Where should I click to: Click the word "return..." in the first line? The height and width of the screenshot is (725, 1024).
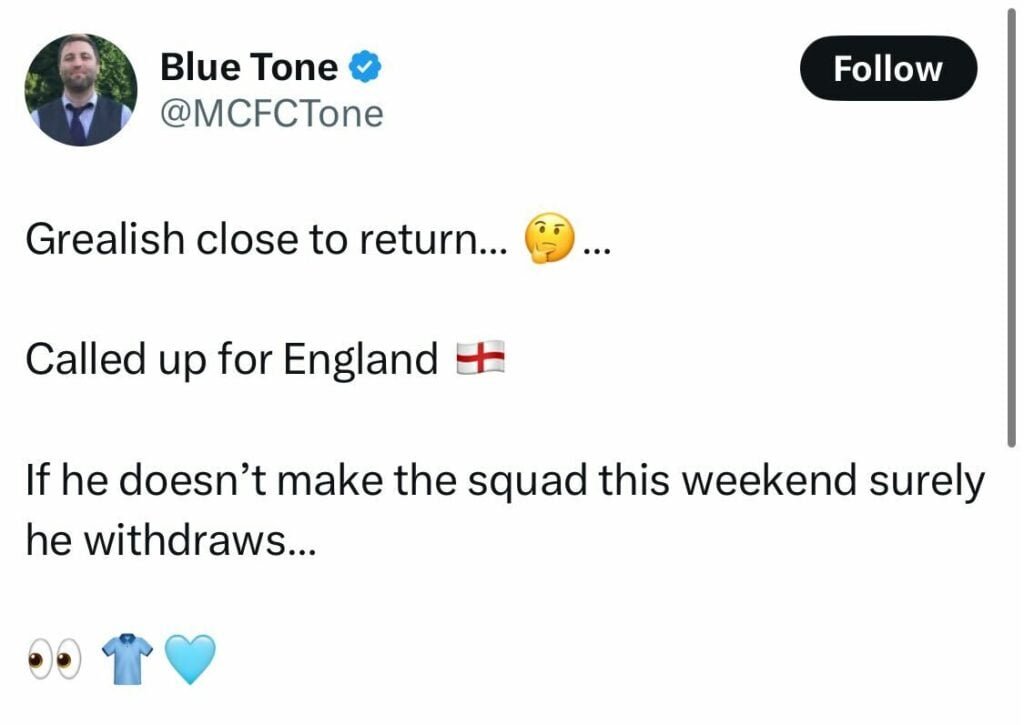pyautogui.click(x=452, y=240)
